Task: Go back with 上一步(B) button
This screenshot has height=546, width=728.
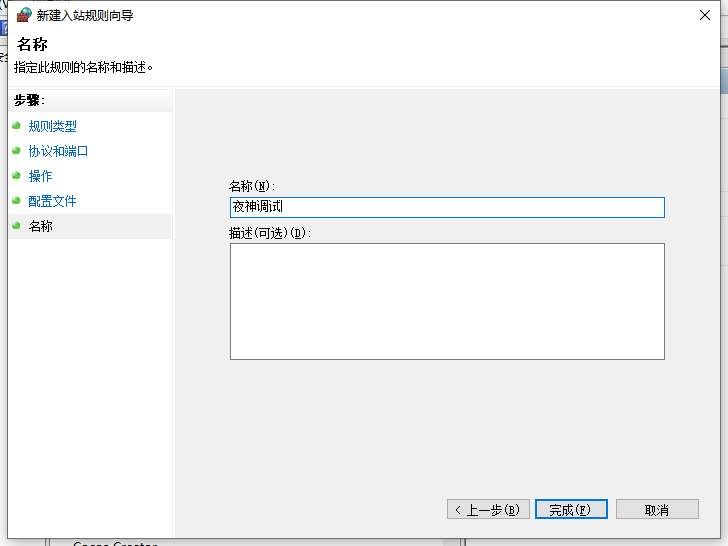Action: (x=487, y=510)
